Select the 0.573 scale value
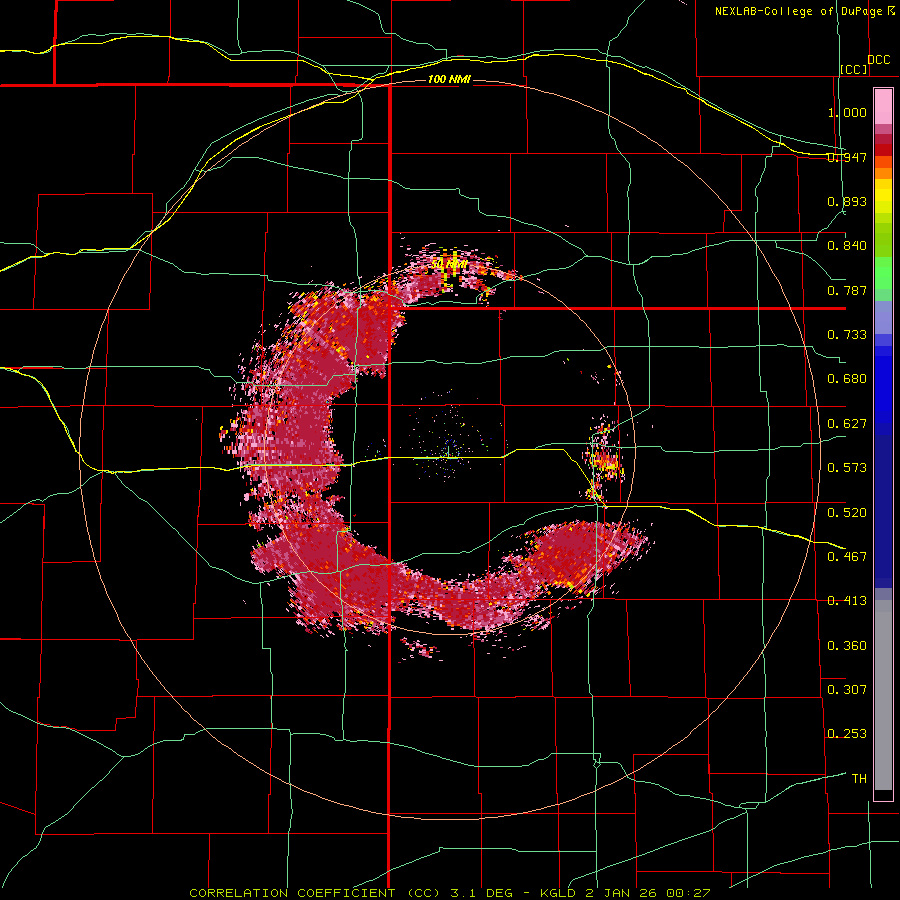The height and width of the screenshot is (900, 900). 847,468
